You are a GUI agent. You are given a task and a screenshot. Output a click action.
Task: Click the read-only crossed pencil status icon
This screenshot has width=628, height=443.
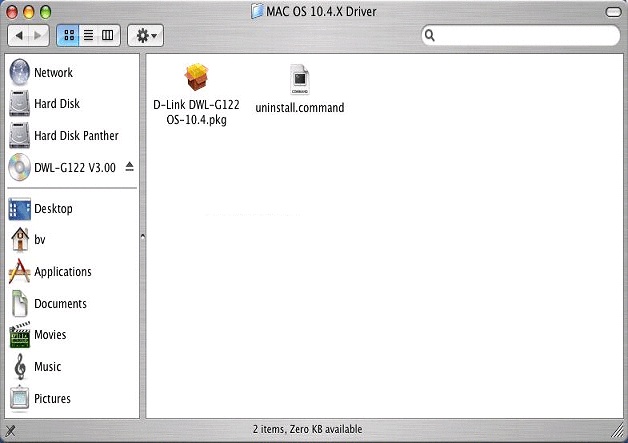[10, 431]
